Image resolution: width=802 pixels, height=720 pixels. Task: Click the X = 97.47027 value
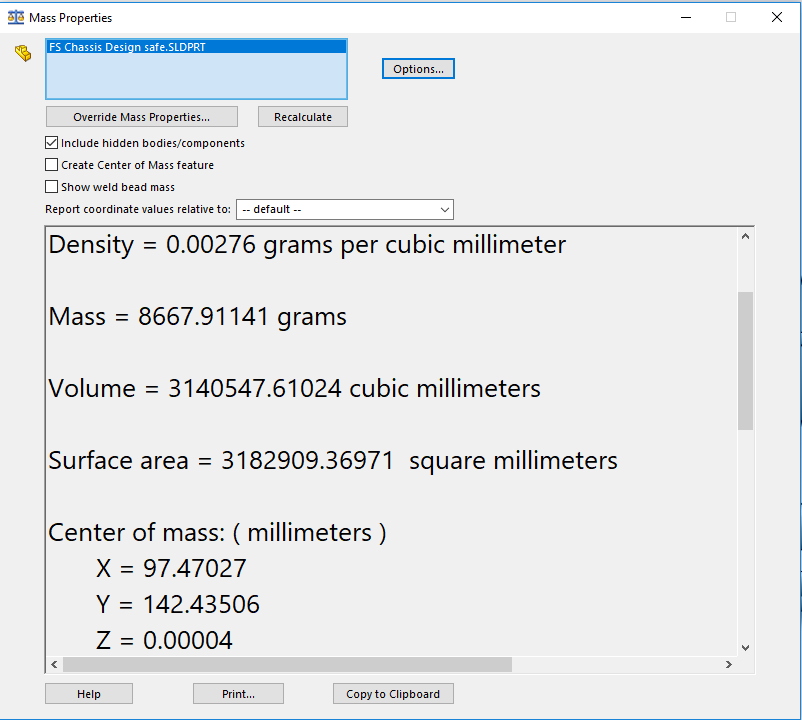171,569
